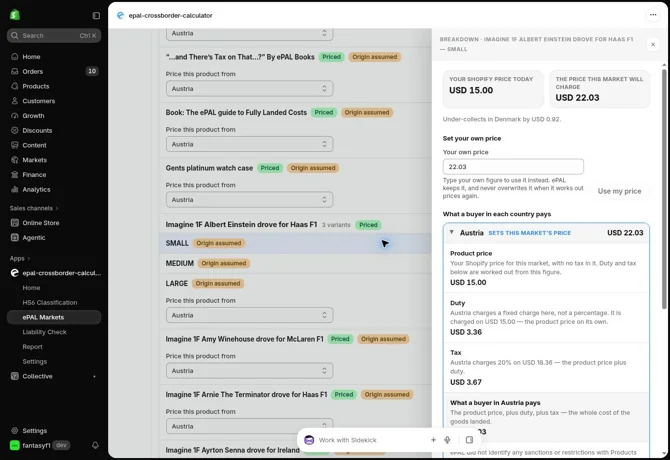Open the three-dot more menu in header
Screen dimensions: 670x460
[653, 15]
